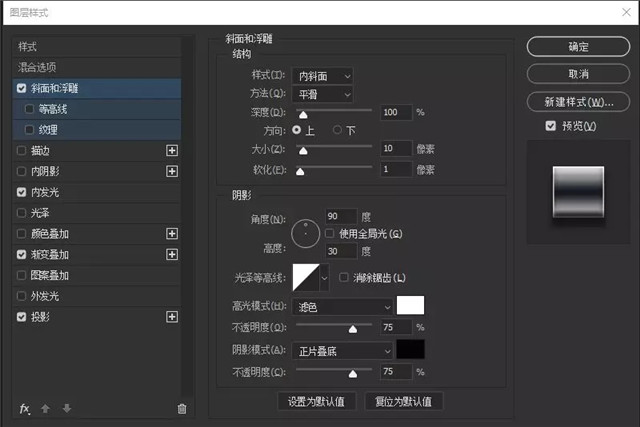Click the 高度 field showing 30
The height and width of the screenshot is (427, 640).
coord(341,251)
